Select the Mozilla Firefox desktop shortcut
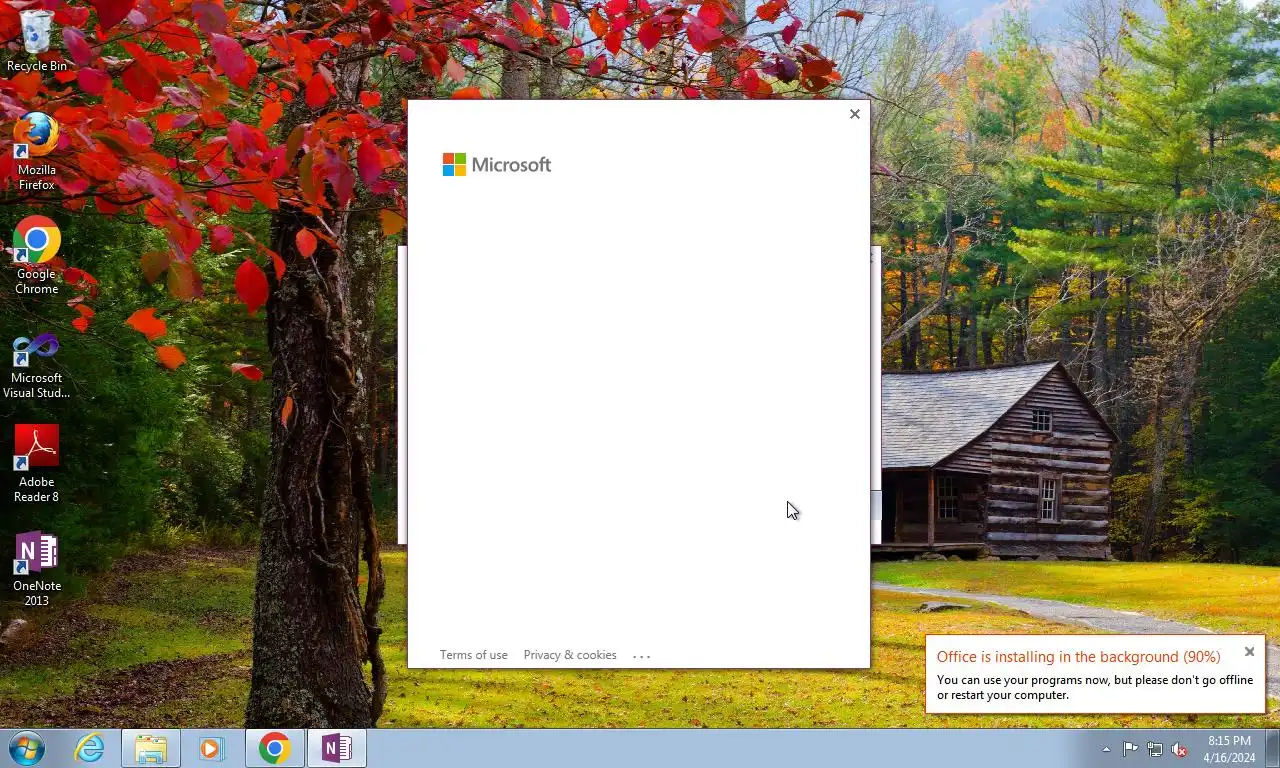1280x768 pixels. click(36, 152)
